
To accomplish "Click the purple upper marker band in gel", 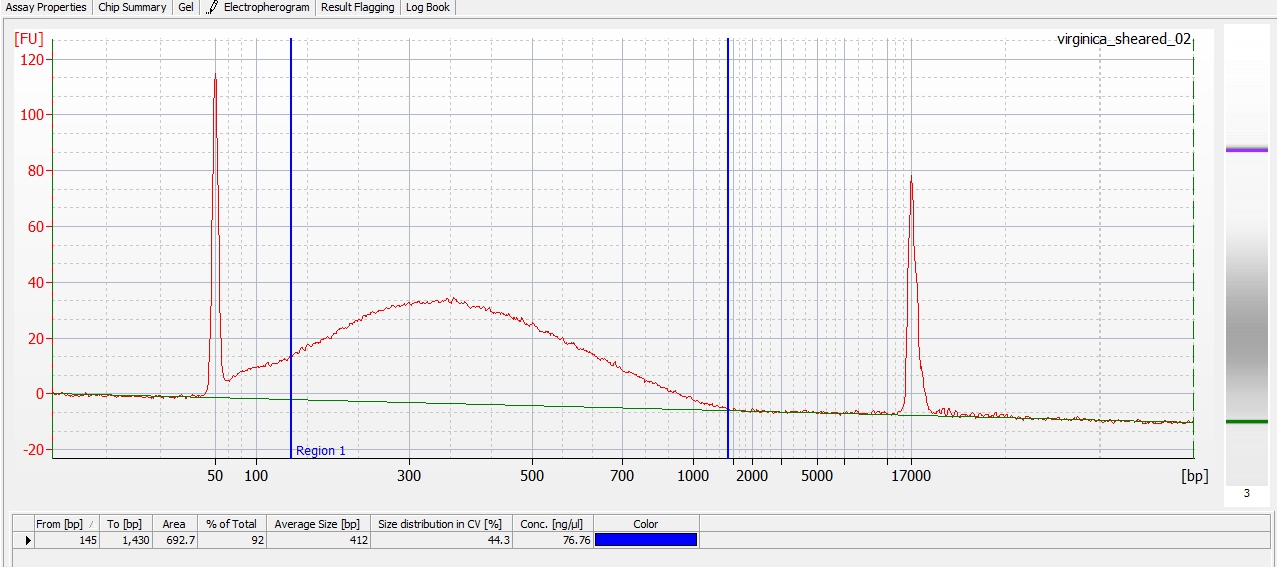I will [1246, 150].
